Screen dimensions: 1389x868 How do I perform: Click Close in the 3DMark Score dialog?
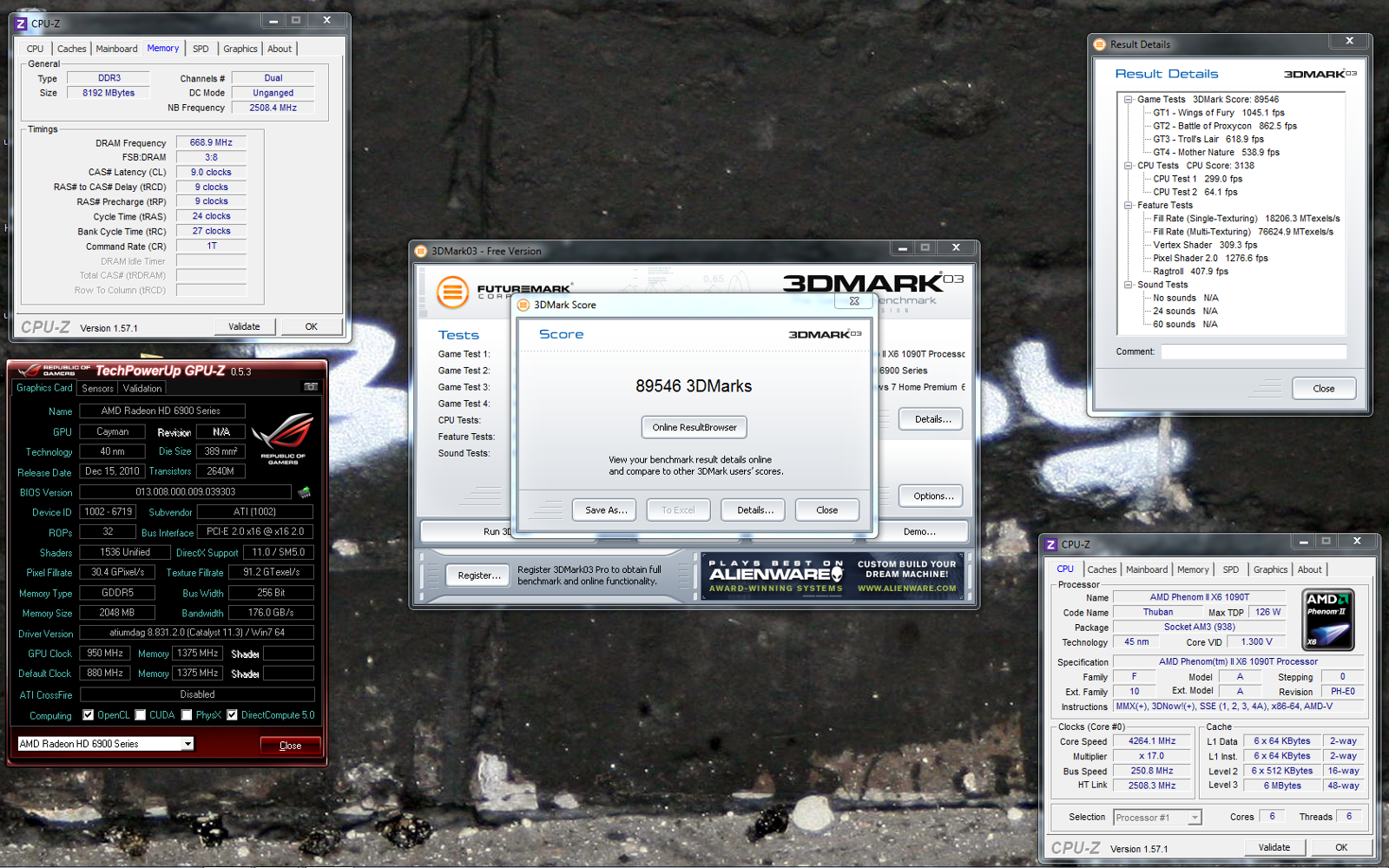tap(827, 510)
